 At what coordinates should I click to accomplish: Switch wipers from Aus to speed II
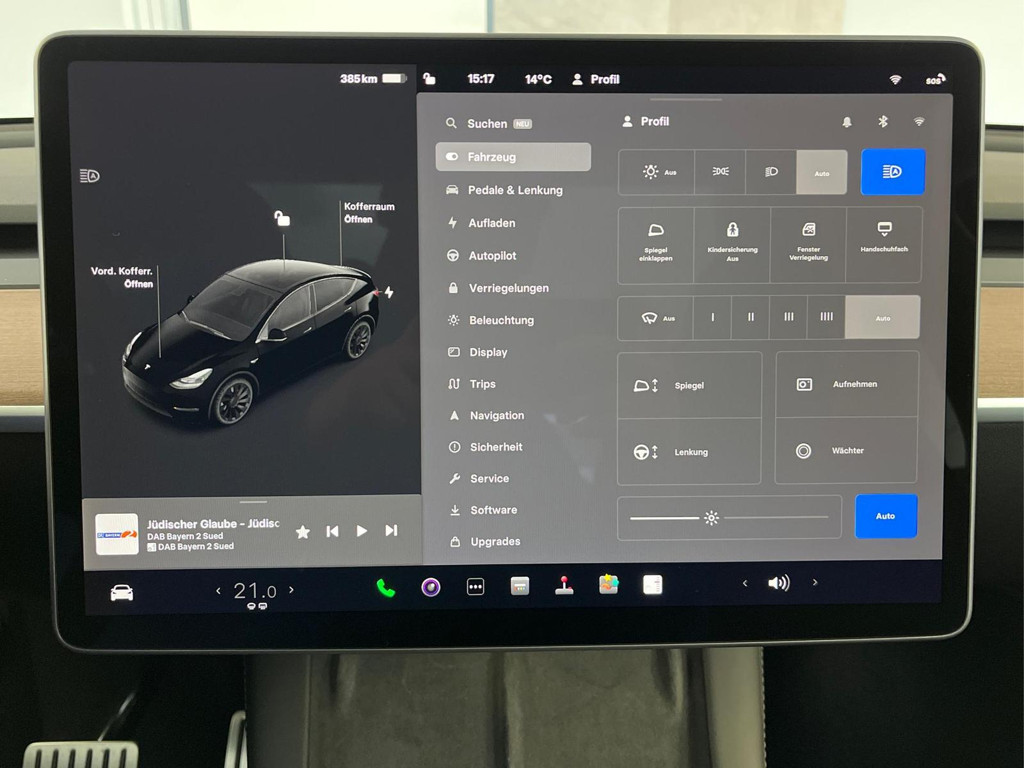click(750, 317)
